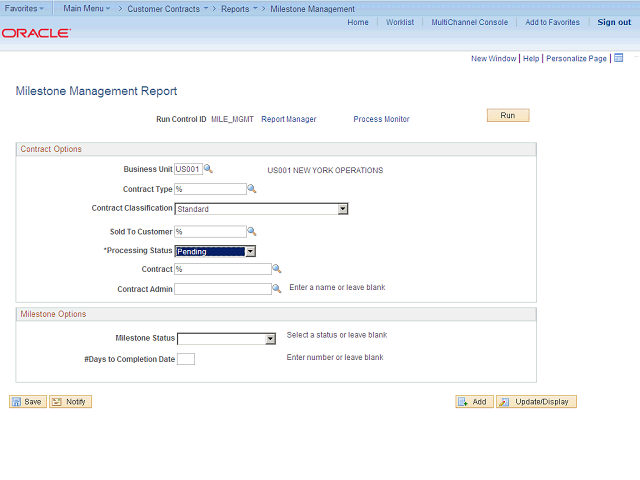The height and width of the screenshot is (480, 640).
Task: Open Customer Contracts breadcrumb menu
Action: (167, 9)
